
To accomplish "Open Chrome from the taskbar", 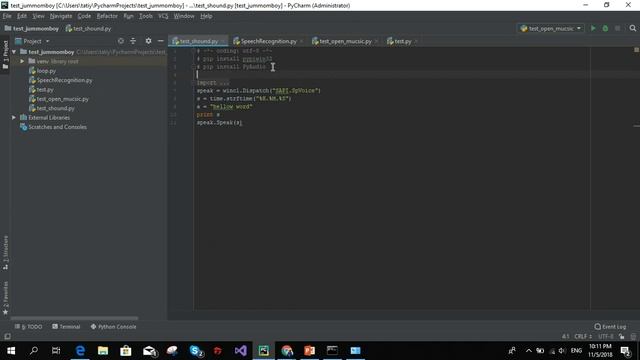I will 287,351.
